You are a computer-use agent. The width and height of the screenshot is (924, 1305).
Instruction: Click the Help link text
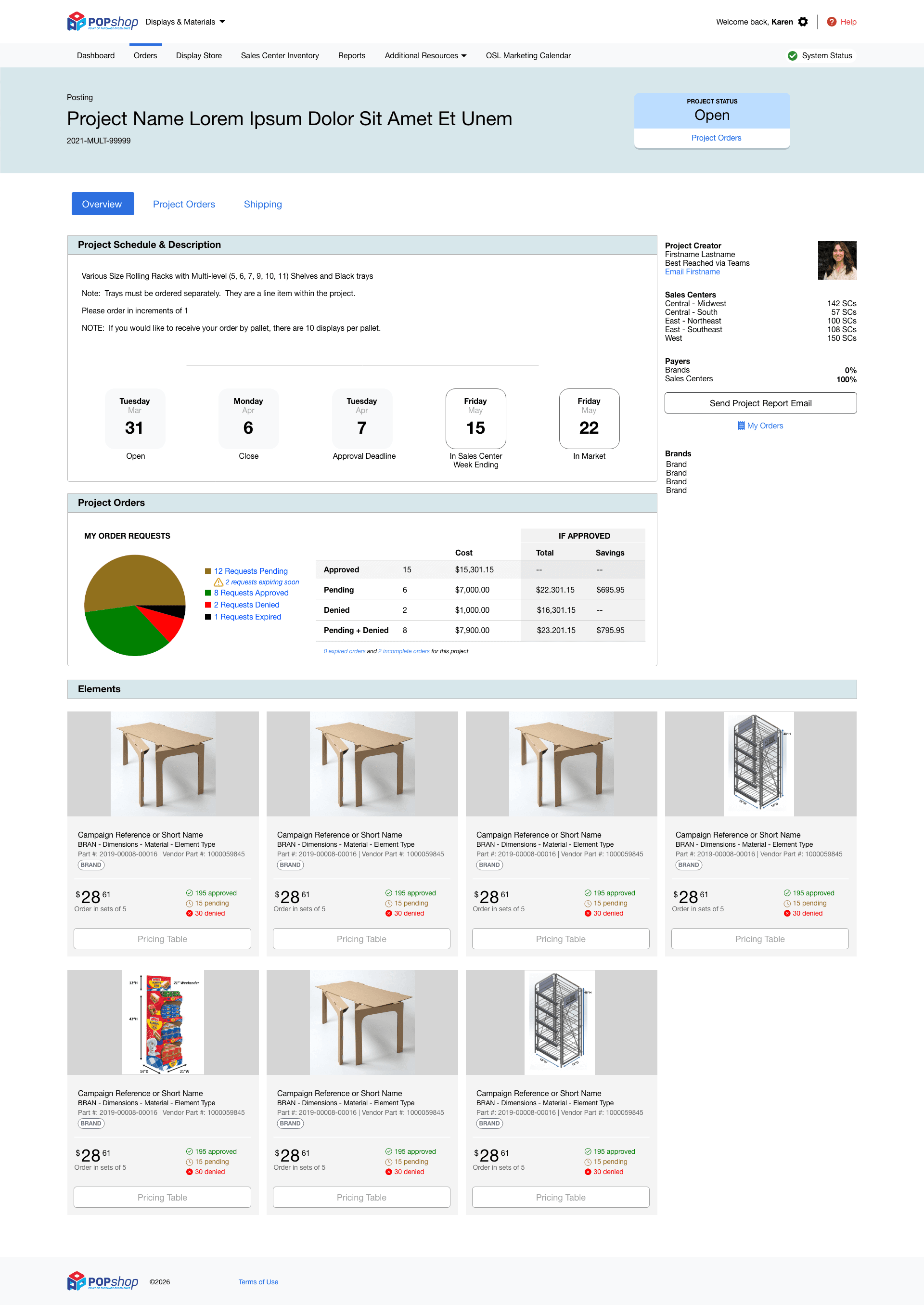pos(848,22)
